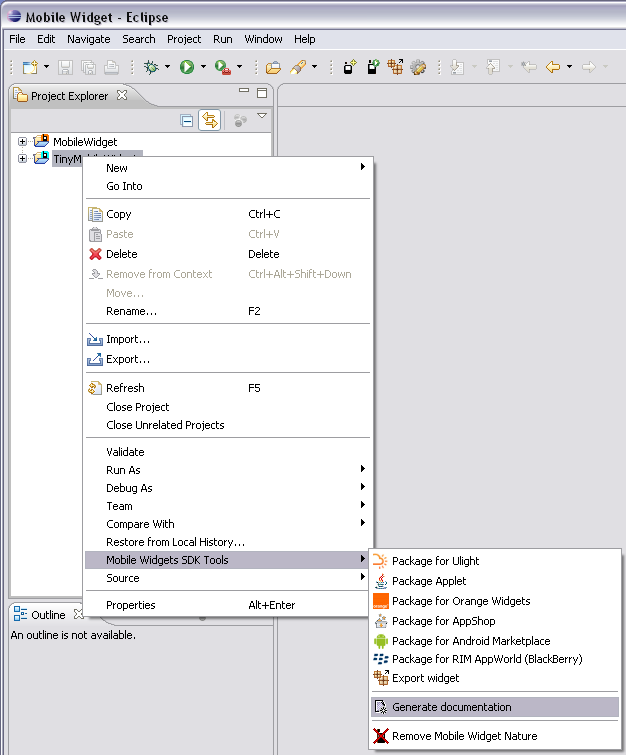
Task: Choose Close Project from context menu
Action: (227, 407)
